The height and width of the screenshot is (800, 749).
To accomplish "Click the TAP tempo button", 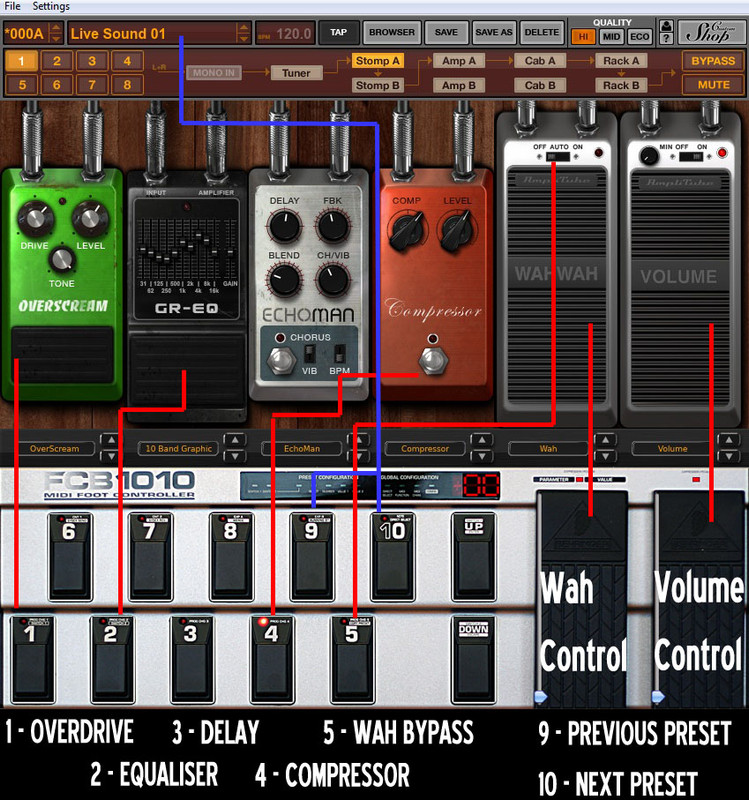I will [338, 32].
